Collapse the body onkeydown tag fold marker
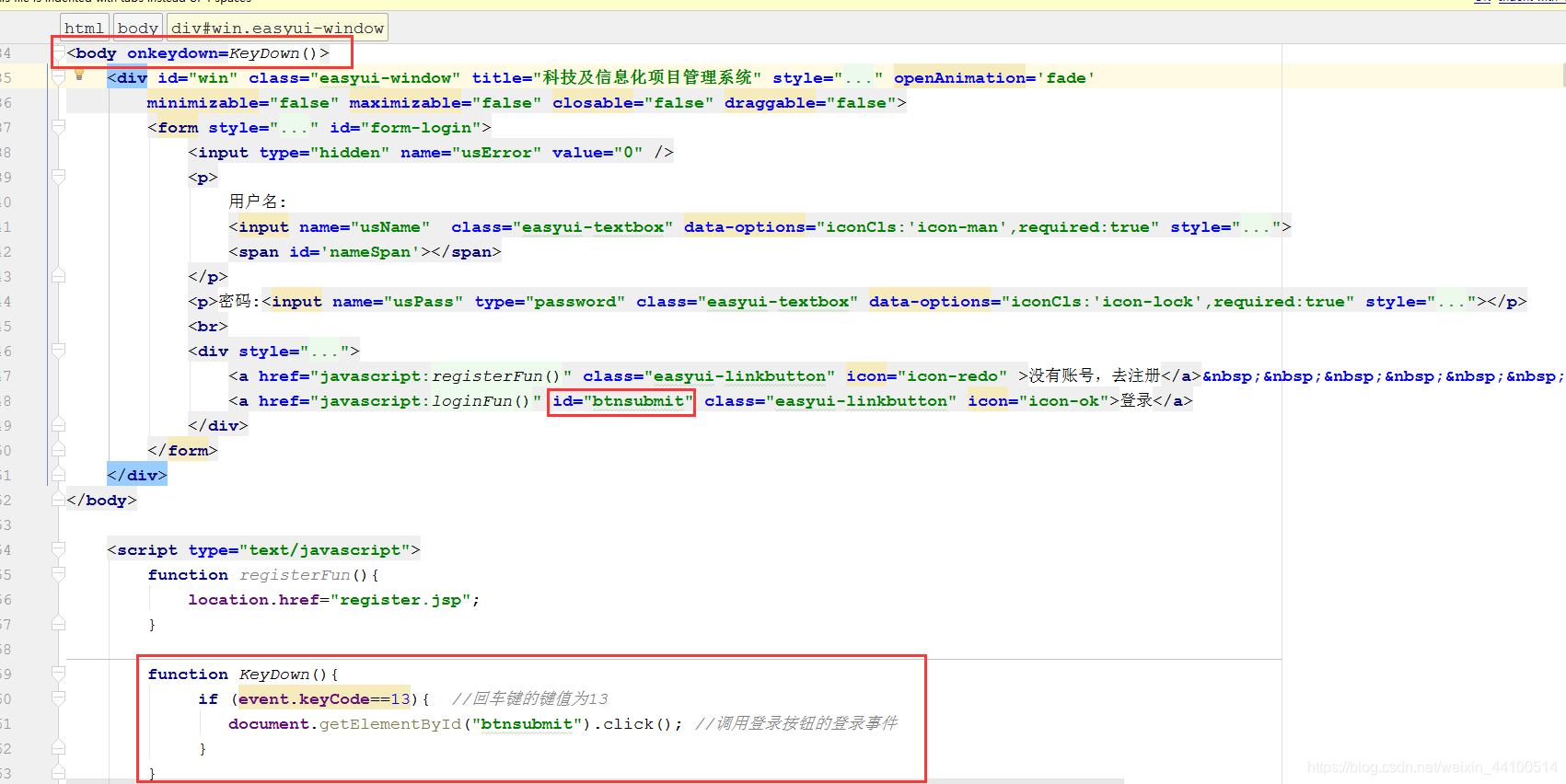The width and height of the screenshot is (1566, 784). (59, 53)
